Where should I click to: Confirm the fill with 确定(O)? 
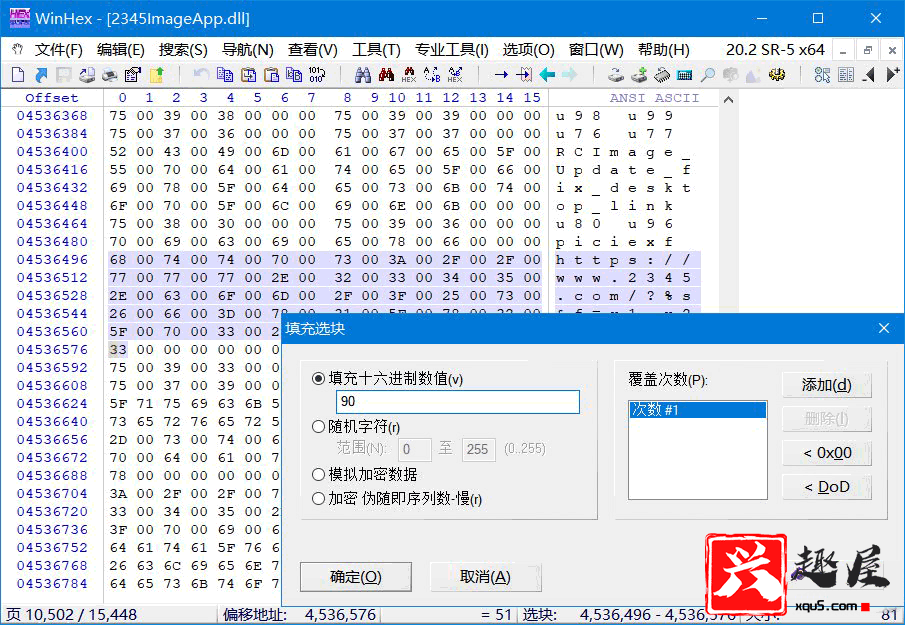tap(356, 577)
